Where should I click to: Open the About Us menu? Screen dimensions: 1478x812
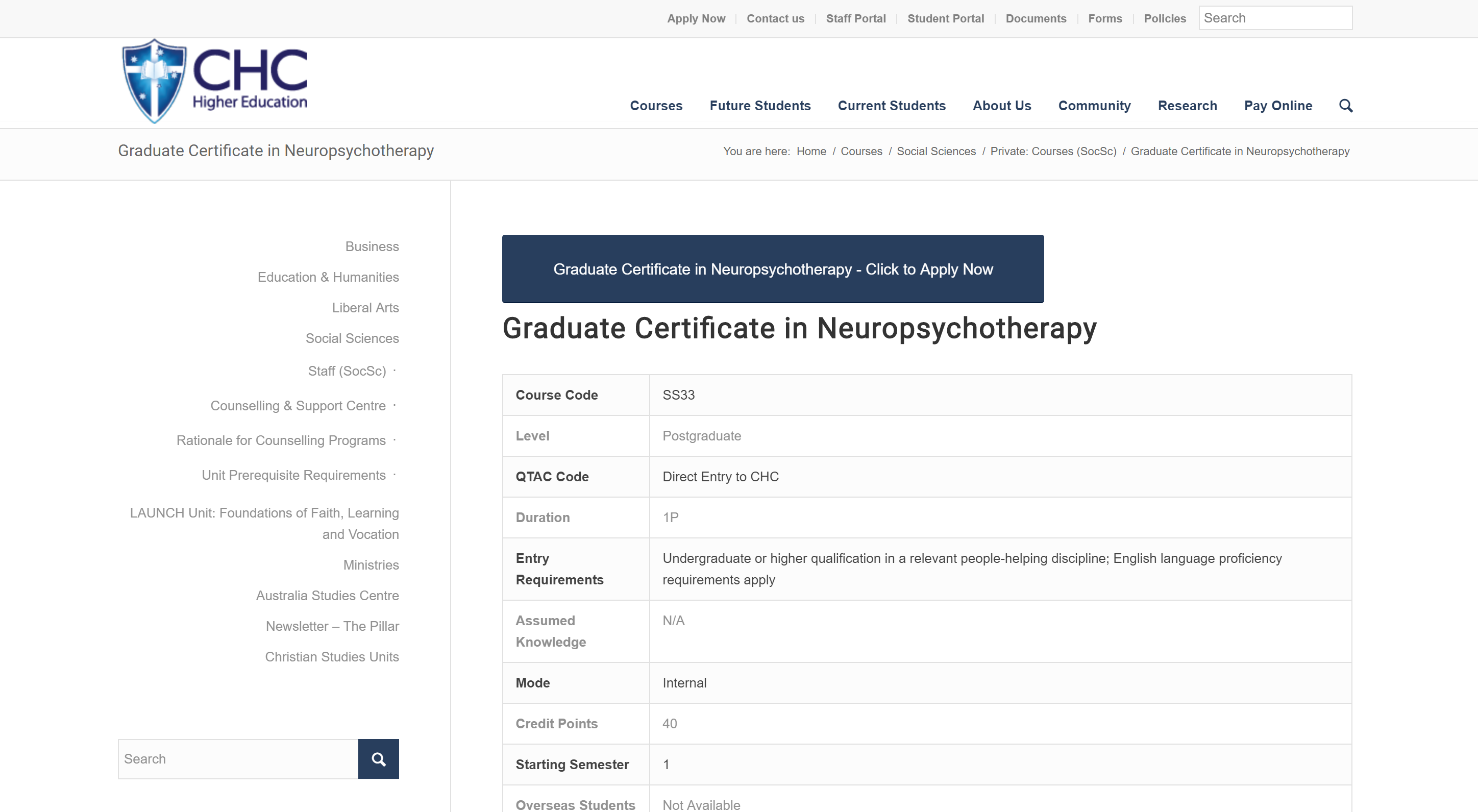(1001, 106)
